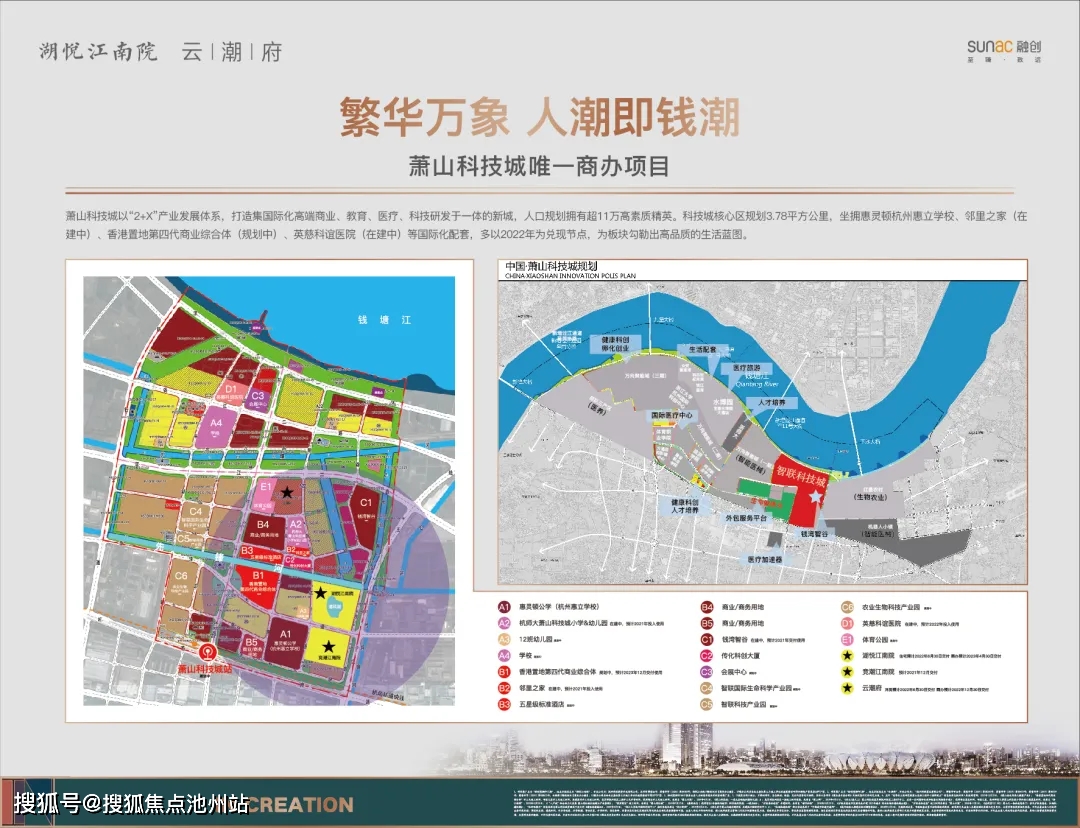Click the 五星级标准酒店 legend text

[542, 704]
